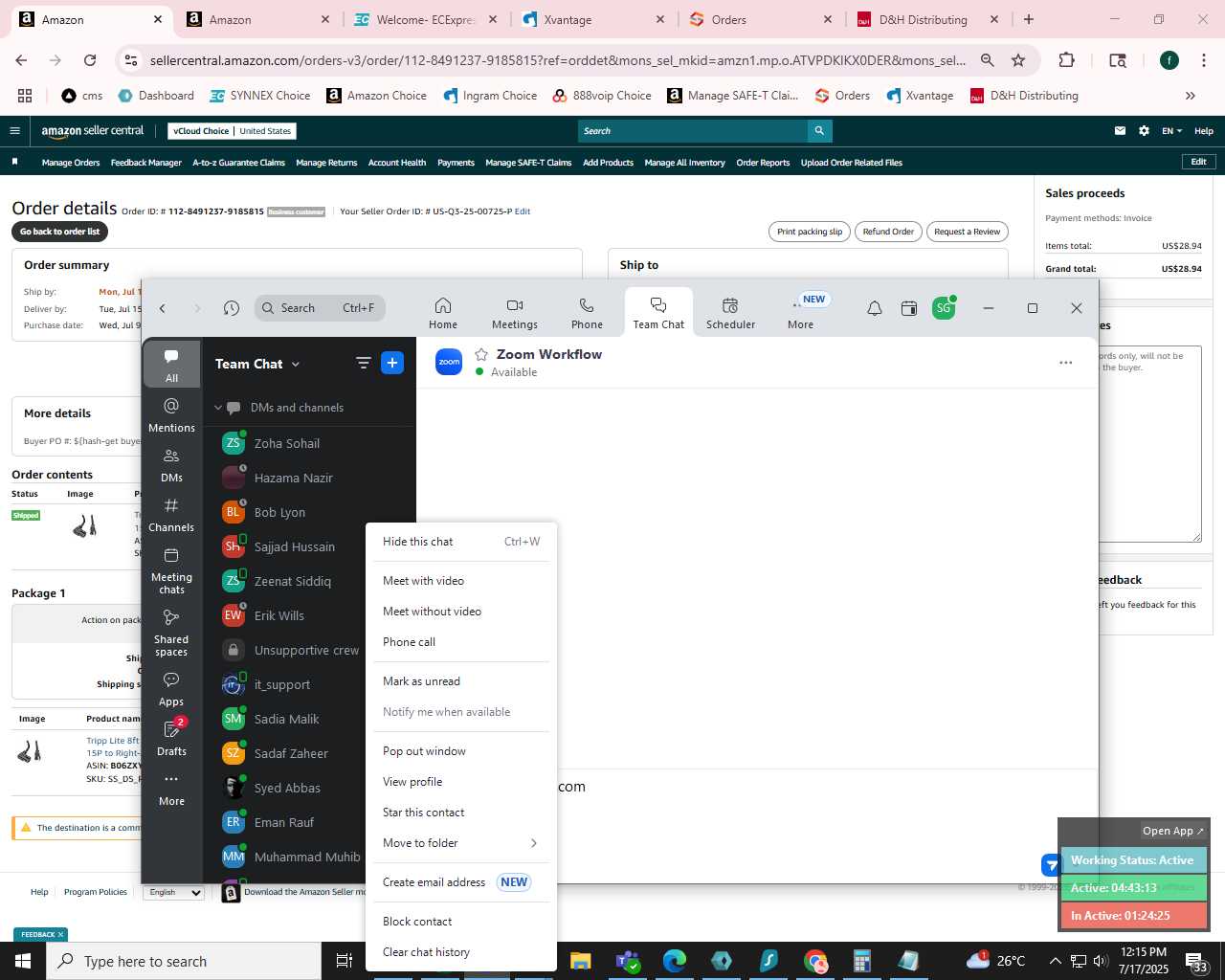The image size is (1225, 980).
Task: Open Zoha Sohail chat
Action: (309, 443)
